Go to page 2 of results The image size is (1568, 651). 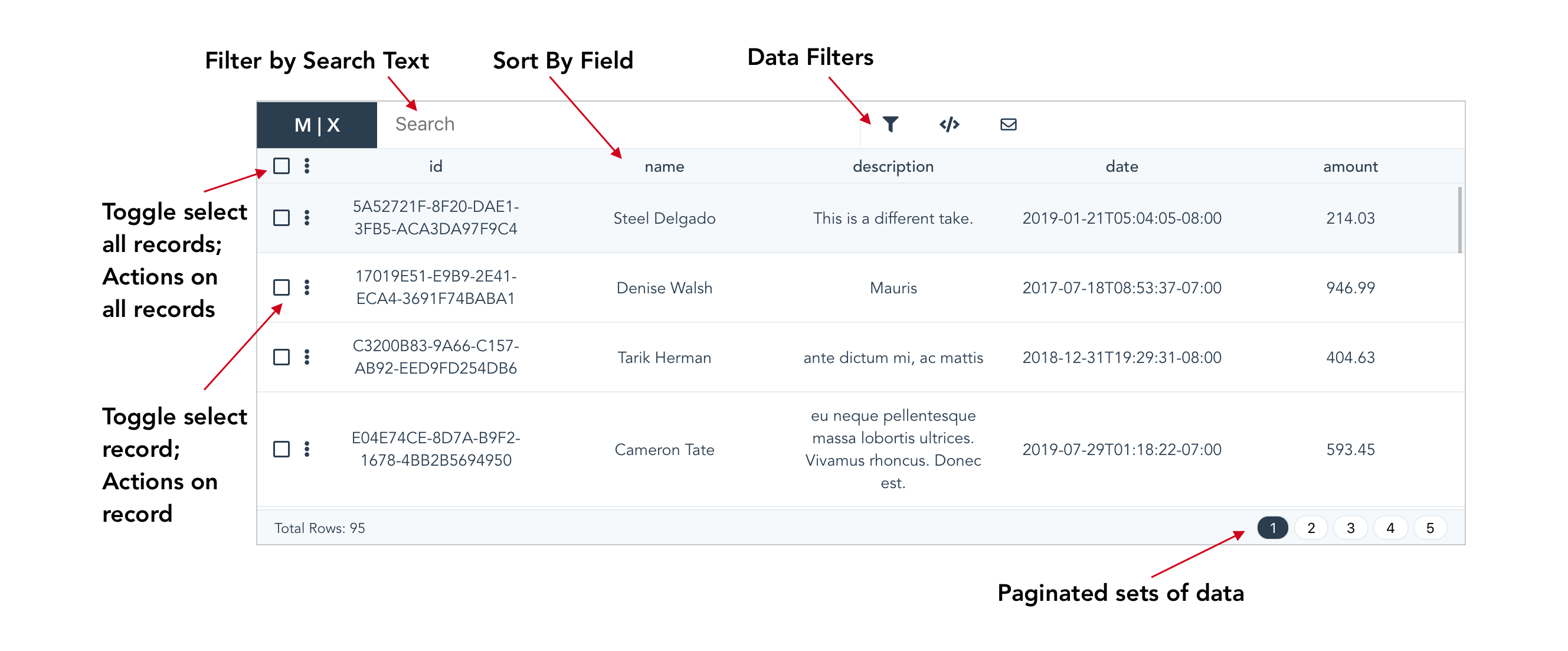pyautogui.click(x=1311, y=528)
